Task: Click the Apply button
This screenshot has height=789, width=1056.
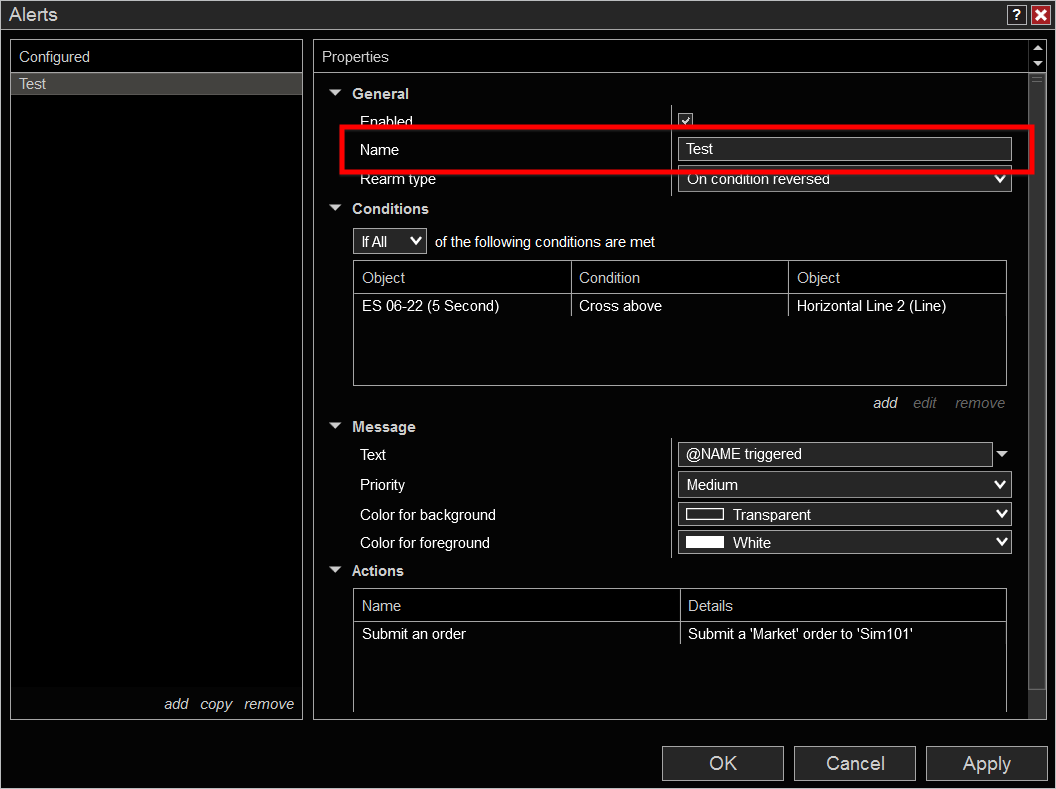Action: pyautogui.click(x=987, y=763)
